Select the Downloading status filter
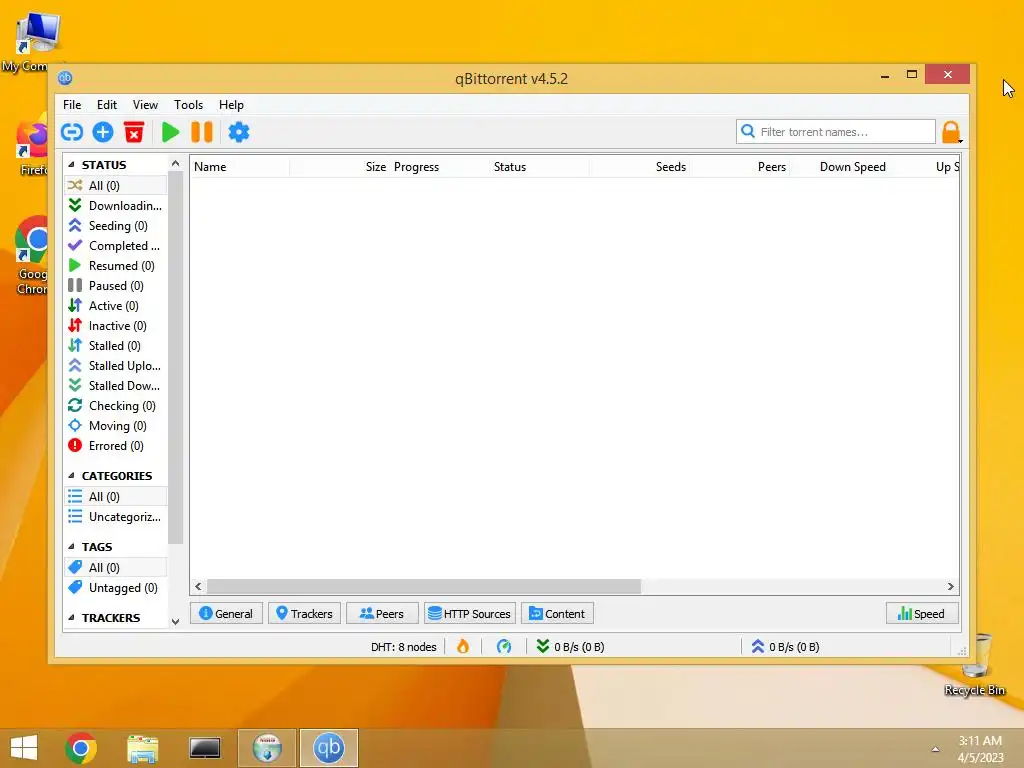Screen dimensions: 1024x768 coord(116,206)
